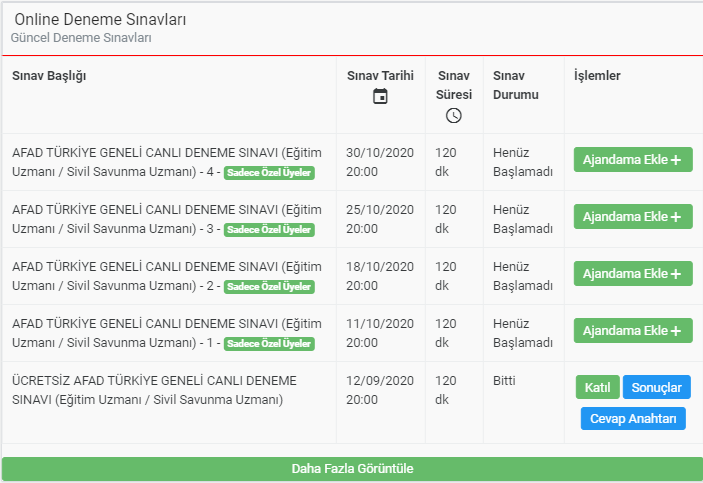703x483 pixels.
Task: Click Henüz Başlamadı status of 30/10/2020 exam
Action: coord(523,162)
